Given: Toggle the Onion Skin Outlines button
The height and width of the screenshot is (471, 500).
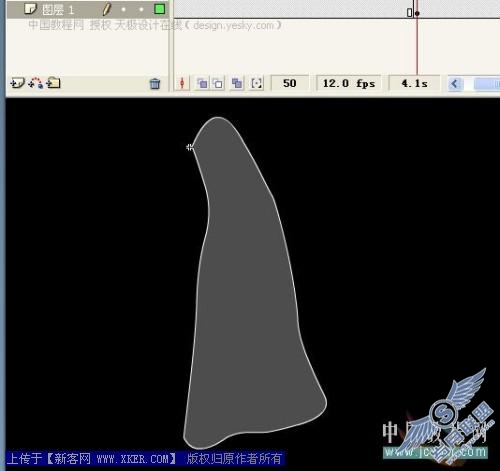Looking at the screenshot, I should pyautogui.click(x=218, y=83).
